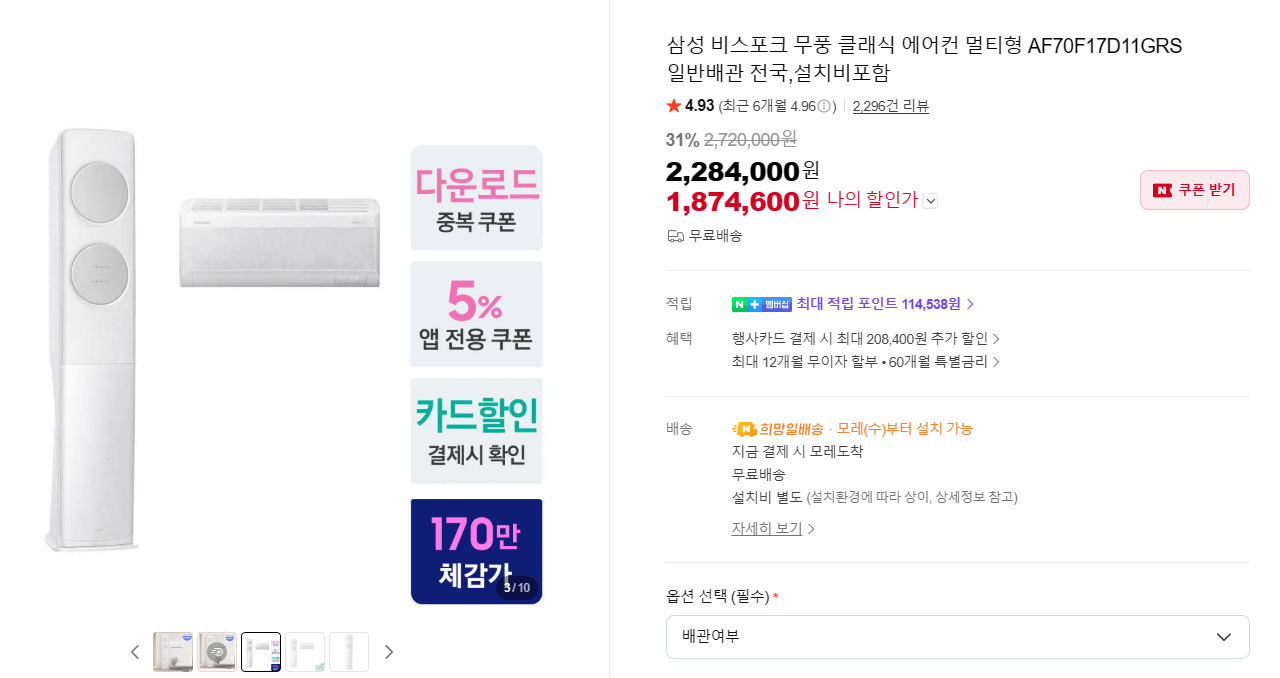
Task: Select the second product thumbnail with play badge
Action: (217, 652)
